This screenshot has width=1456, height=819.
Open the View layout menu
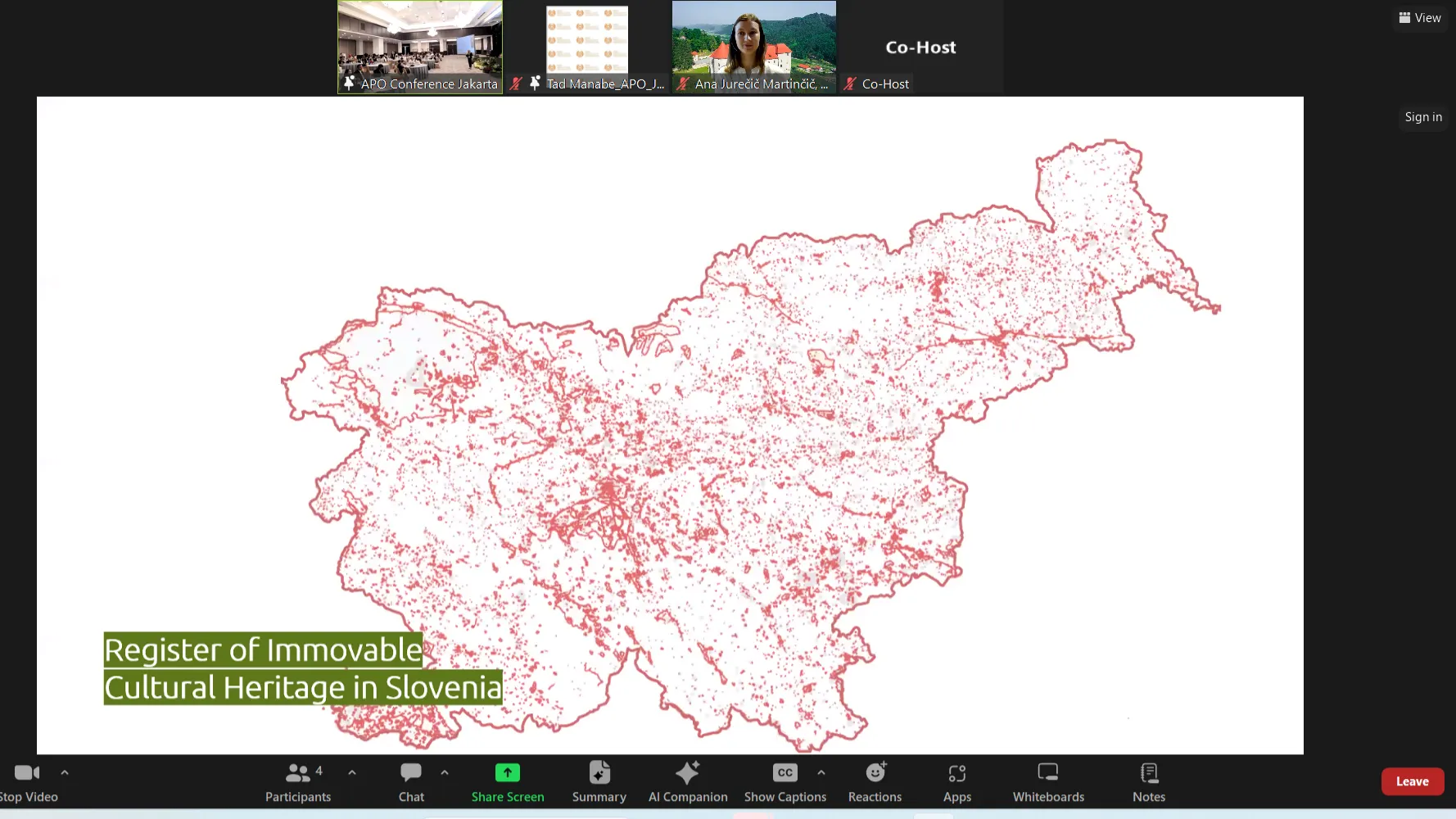coord(1420,18)
